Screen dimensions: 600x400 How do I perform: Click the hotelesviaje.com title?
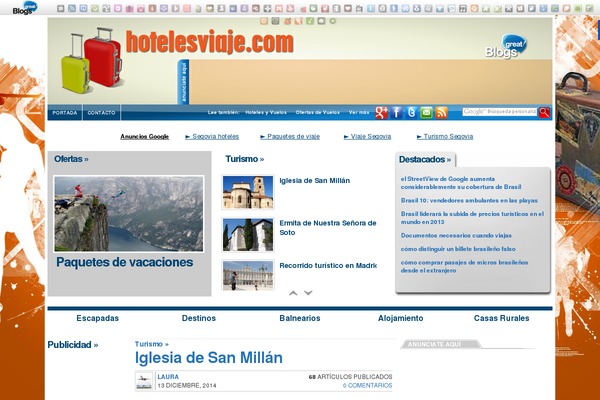[210, 42]
